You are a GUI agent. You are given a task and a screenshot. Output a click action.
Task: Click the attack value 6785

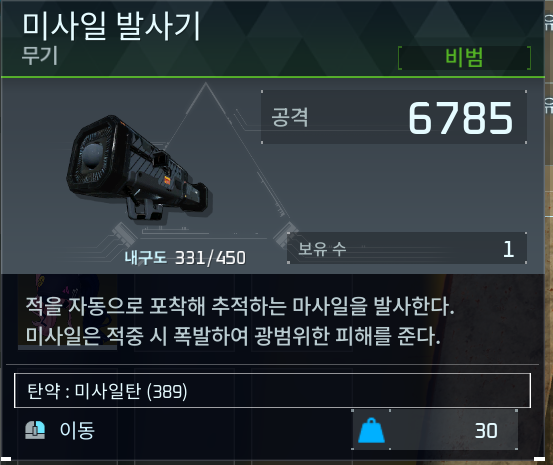point(460,118)
